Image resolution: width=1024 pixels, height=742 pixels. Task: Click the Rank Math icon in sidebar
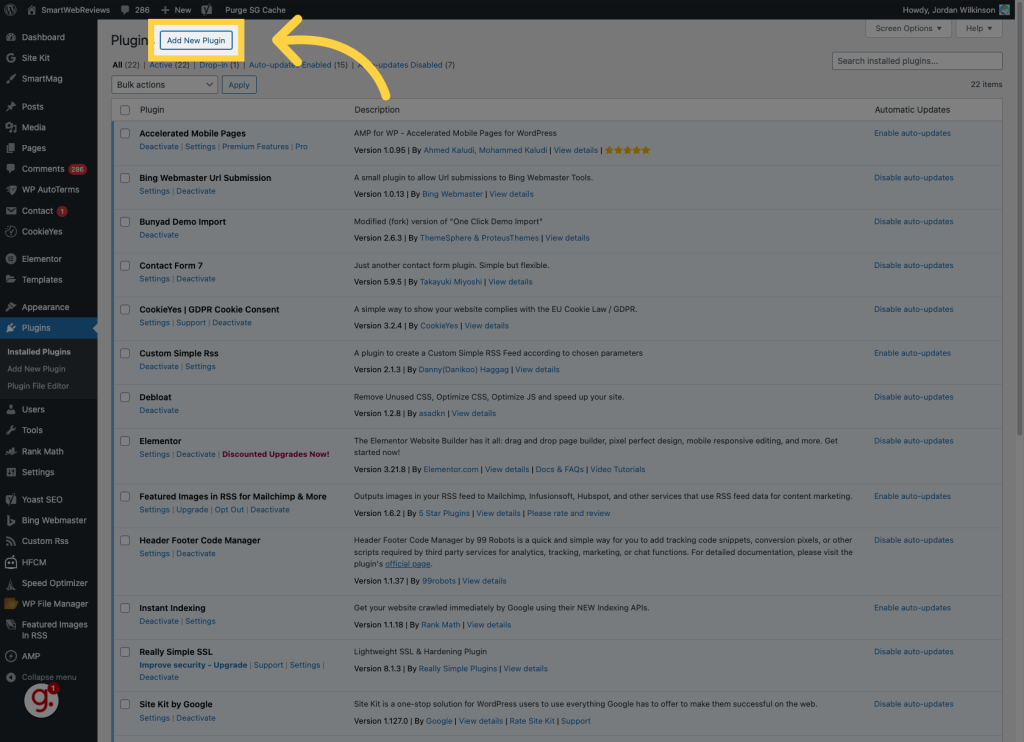click(x=10, y=451)
